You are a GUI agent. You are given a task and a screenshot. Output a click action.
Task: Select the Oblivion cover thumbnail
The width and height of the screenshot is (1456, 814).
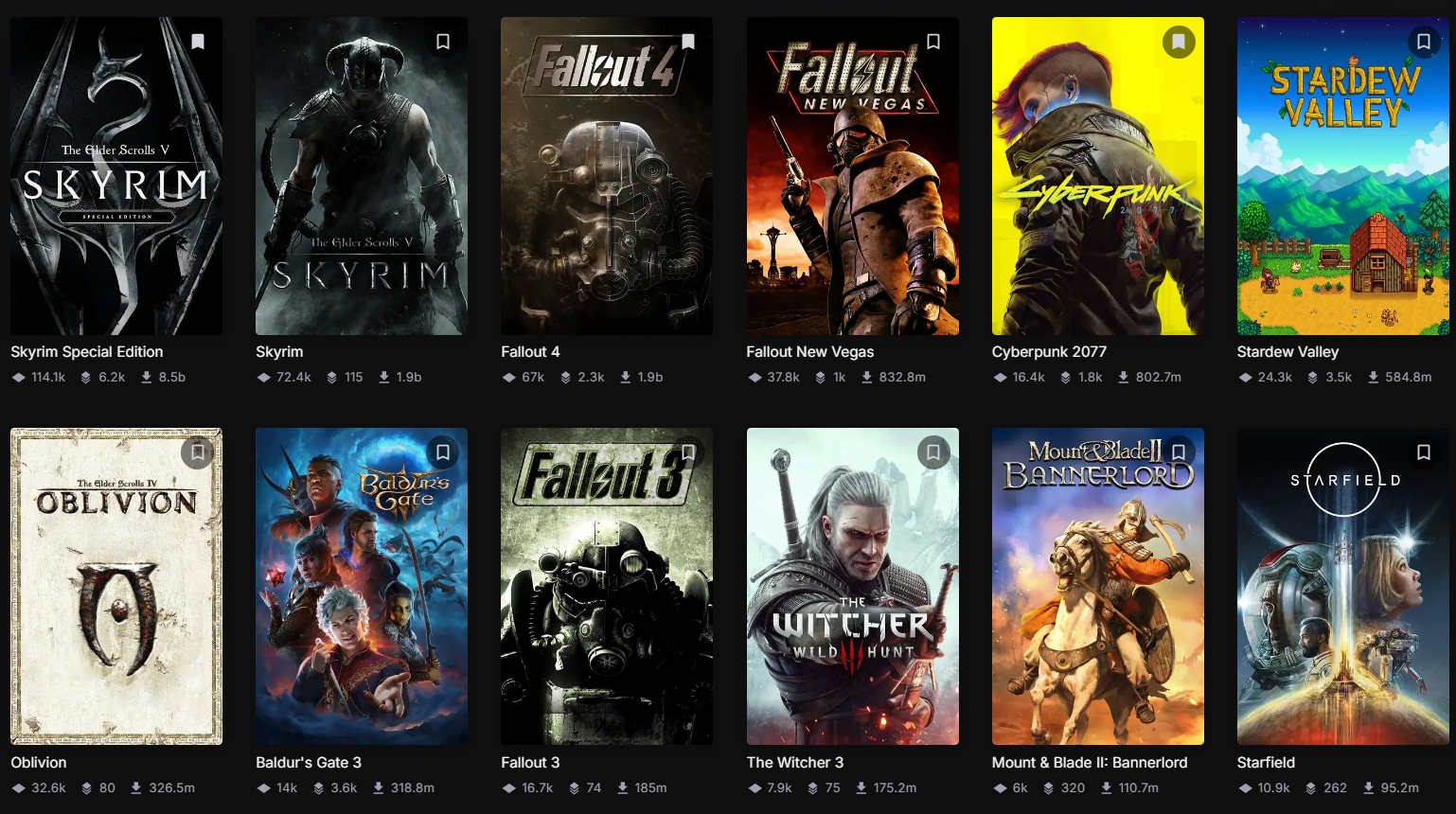tap(116, 587)
